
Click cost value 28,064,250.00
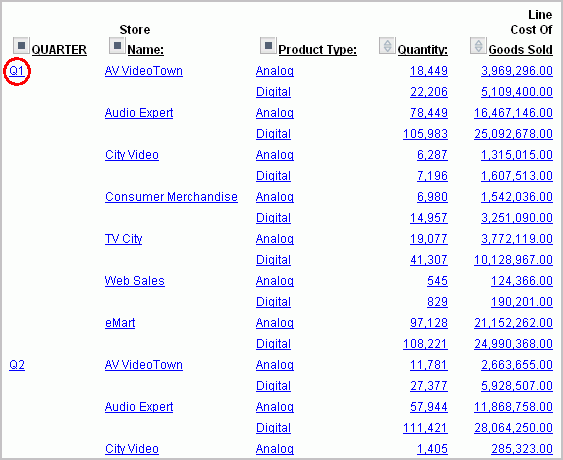(x=513, y=428)
